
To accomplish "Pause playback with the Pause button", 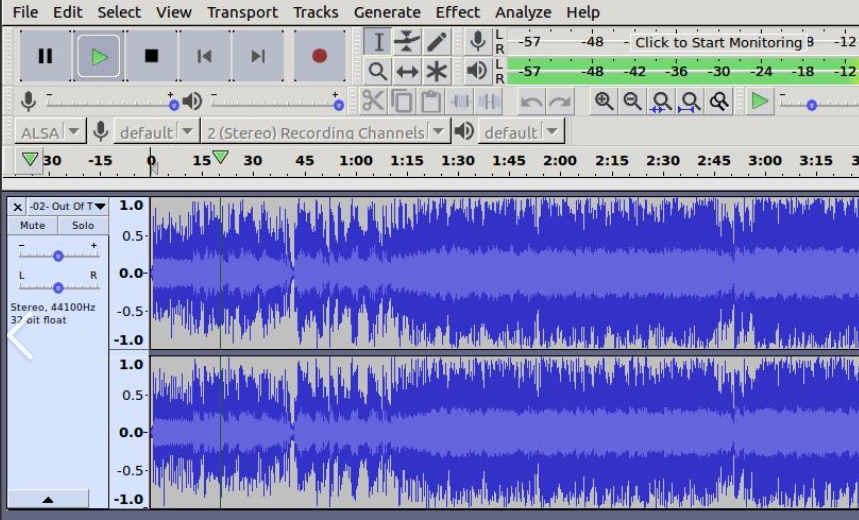I will pos(45,56).
